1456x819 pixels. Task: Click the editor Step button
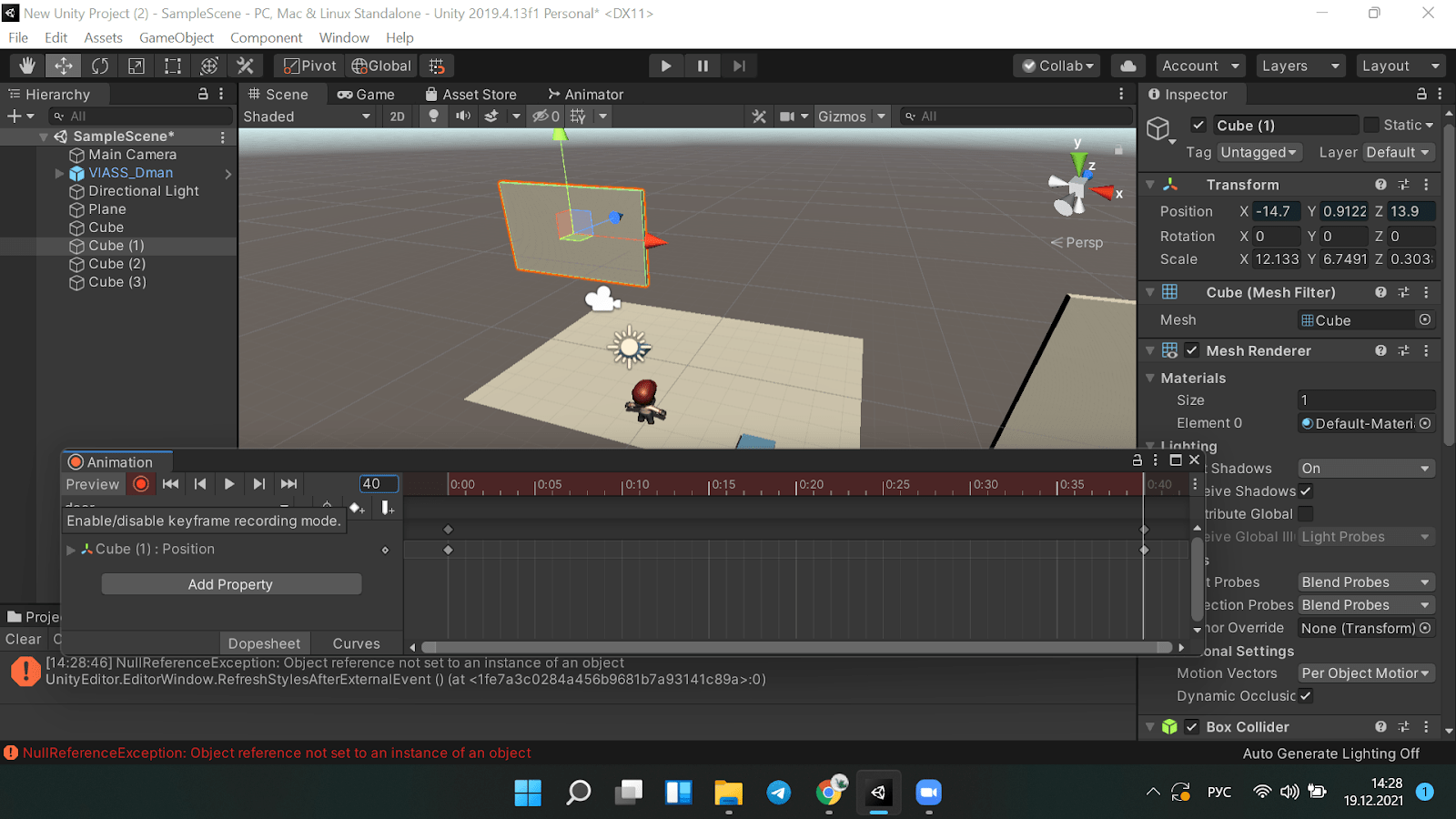point(739,66)
